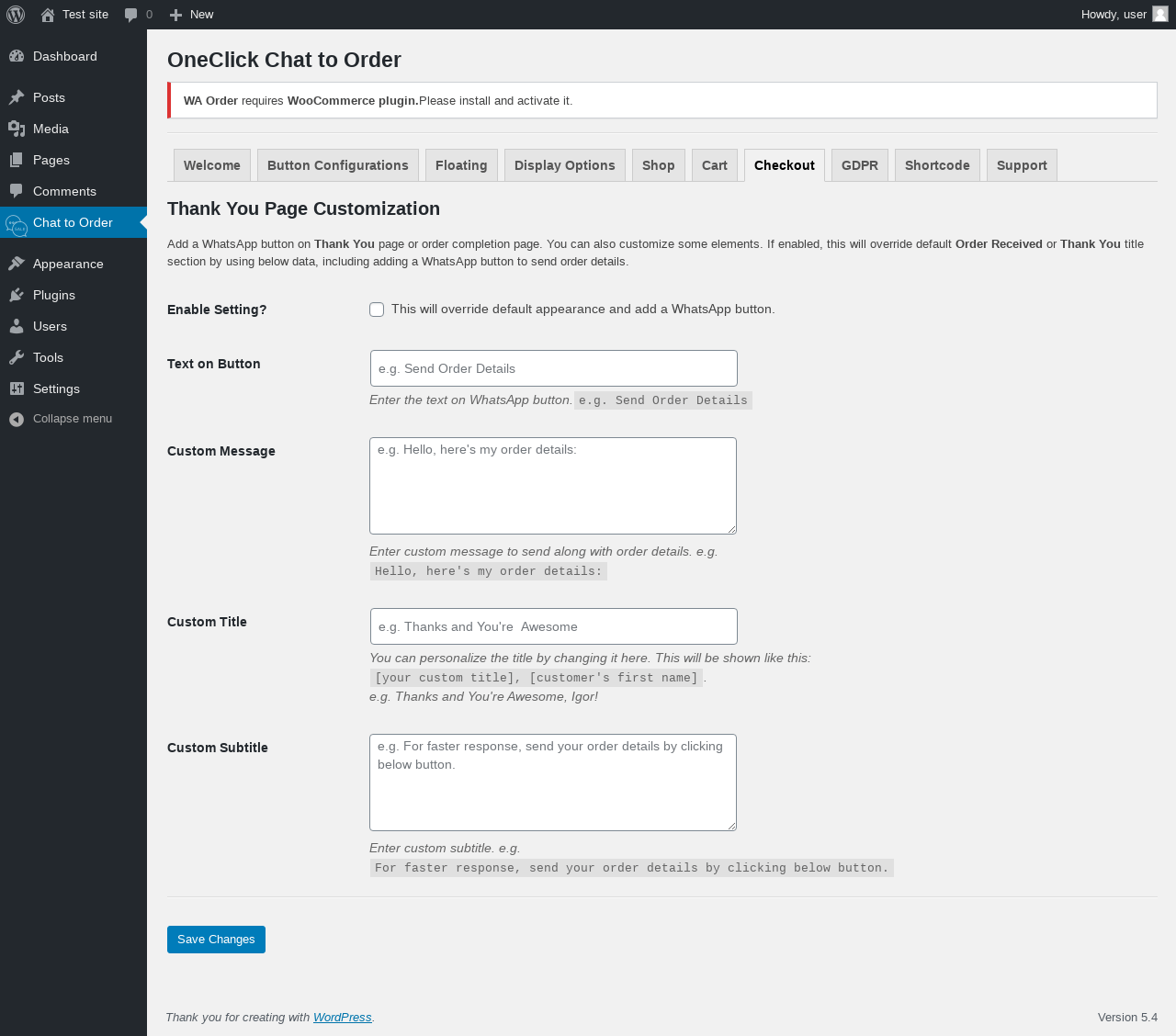Click the Save Changes button

[x=216, y=940]
